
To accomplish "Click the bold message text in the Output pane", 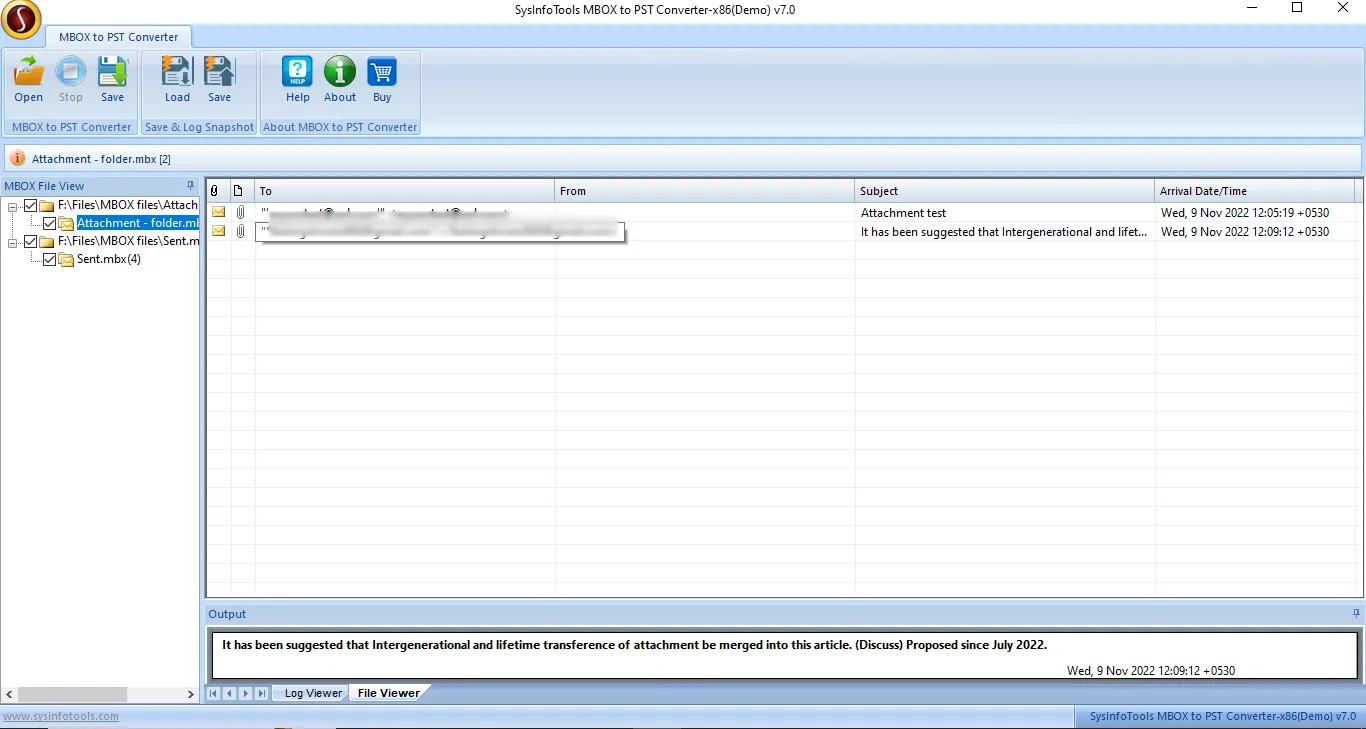I will 634,645.
